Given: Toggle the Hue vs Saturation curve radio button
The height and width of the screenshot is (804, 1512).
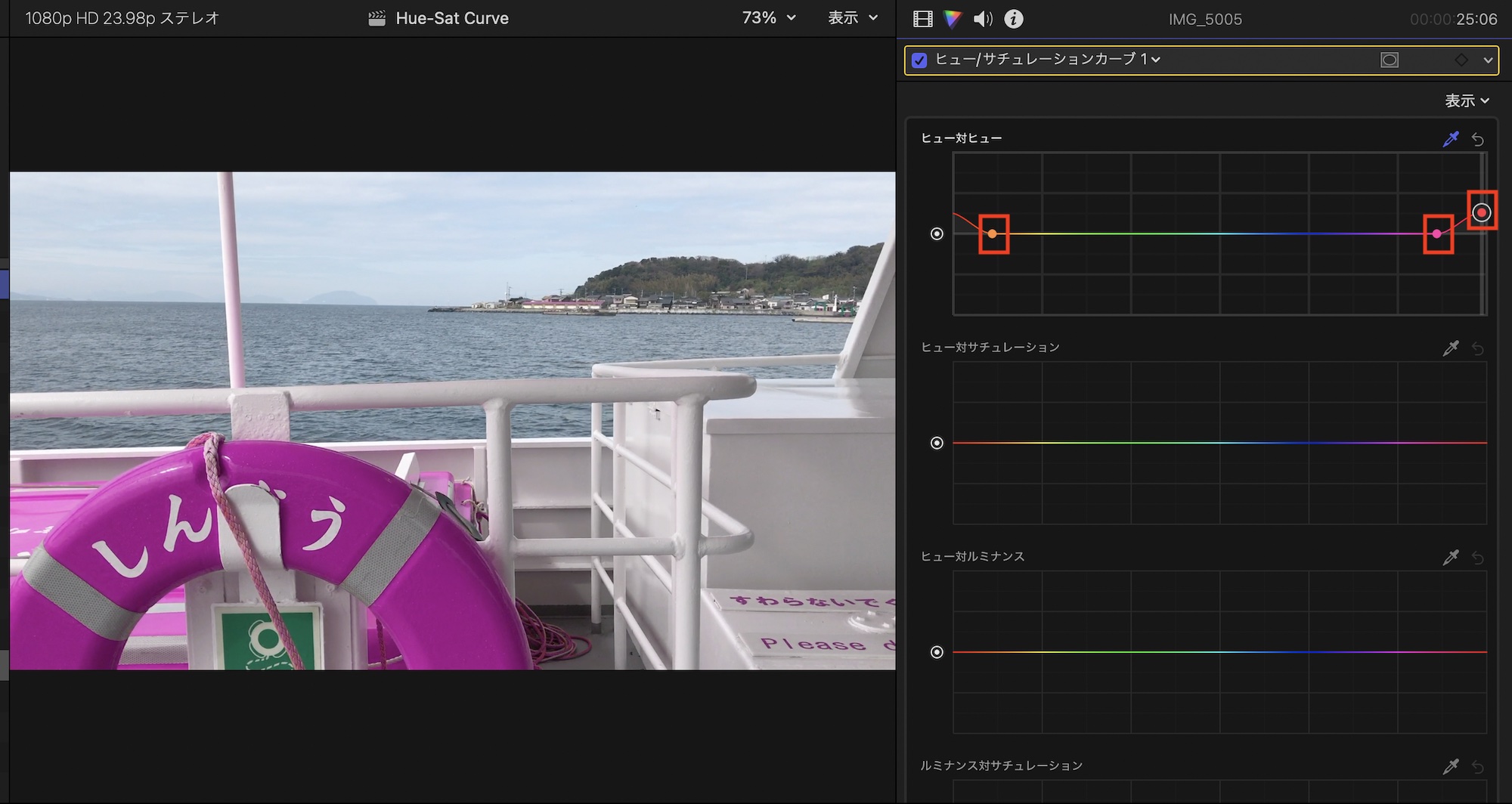Looking at the screenshot, I should [937, 443].
